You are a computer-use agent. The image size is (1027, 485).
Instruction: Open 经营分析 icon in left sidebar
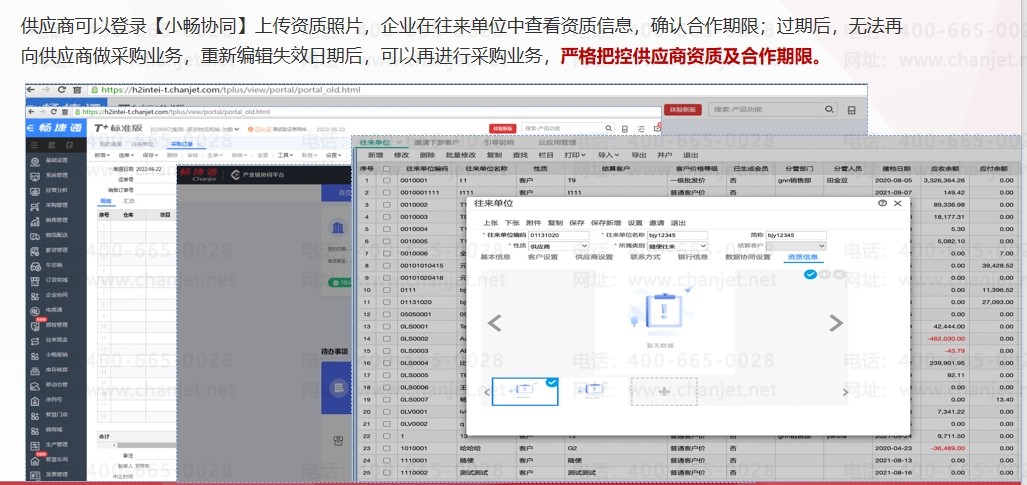point(35,191)
